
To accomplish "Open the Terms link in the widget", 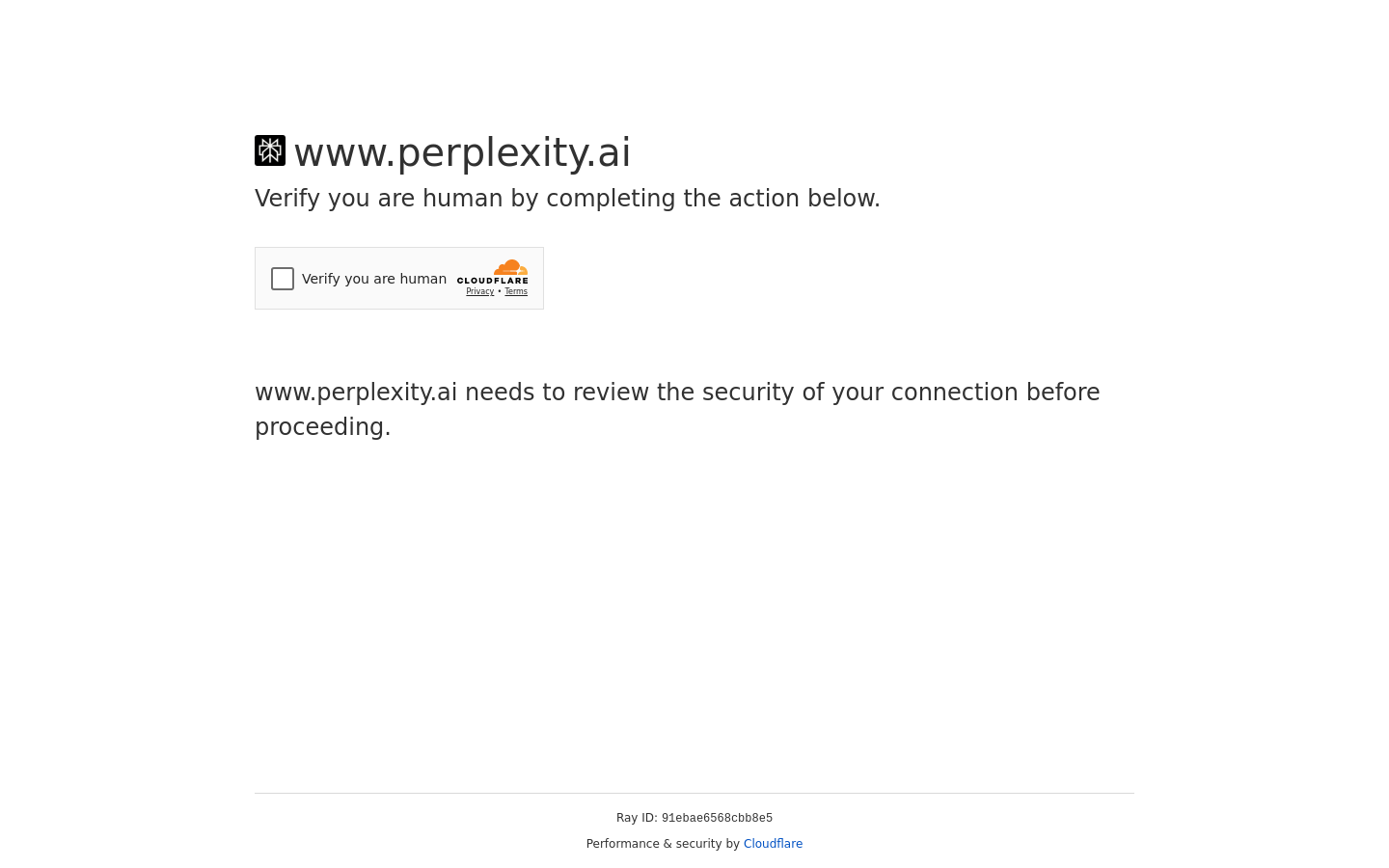I will point(516,291).
